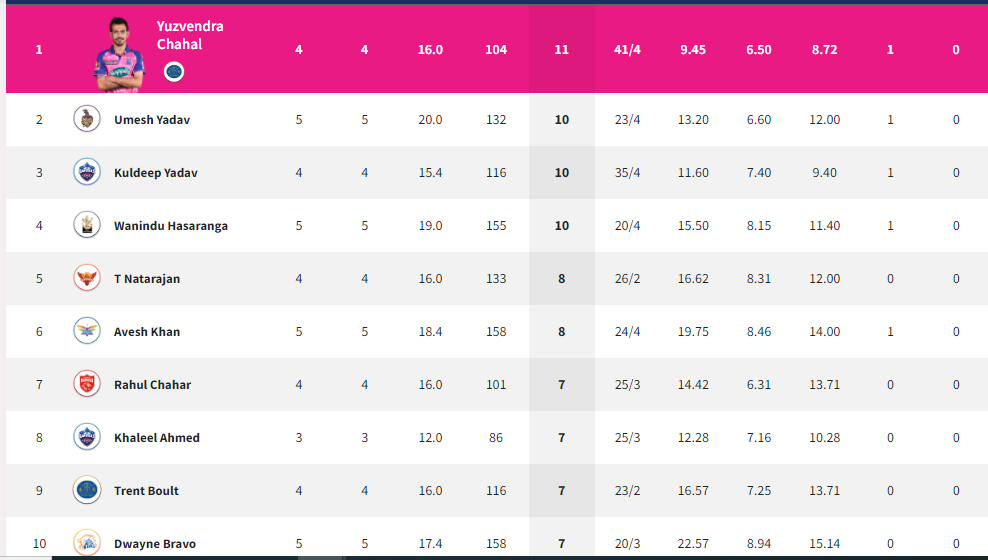
Task: Click Rajasthan Royals logo beside Trent Boult
Action: point(87,489)
